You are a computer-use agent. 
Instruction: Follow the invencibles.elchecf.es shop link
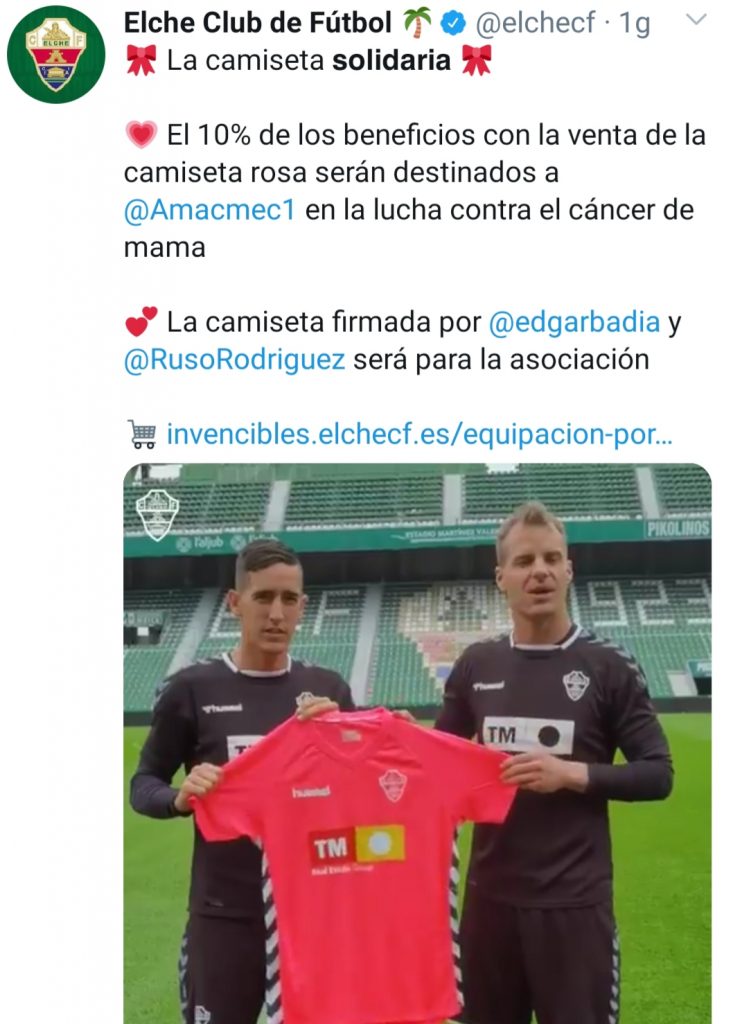(x=419, y=434)
